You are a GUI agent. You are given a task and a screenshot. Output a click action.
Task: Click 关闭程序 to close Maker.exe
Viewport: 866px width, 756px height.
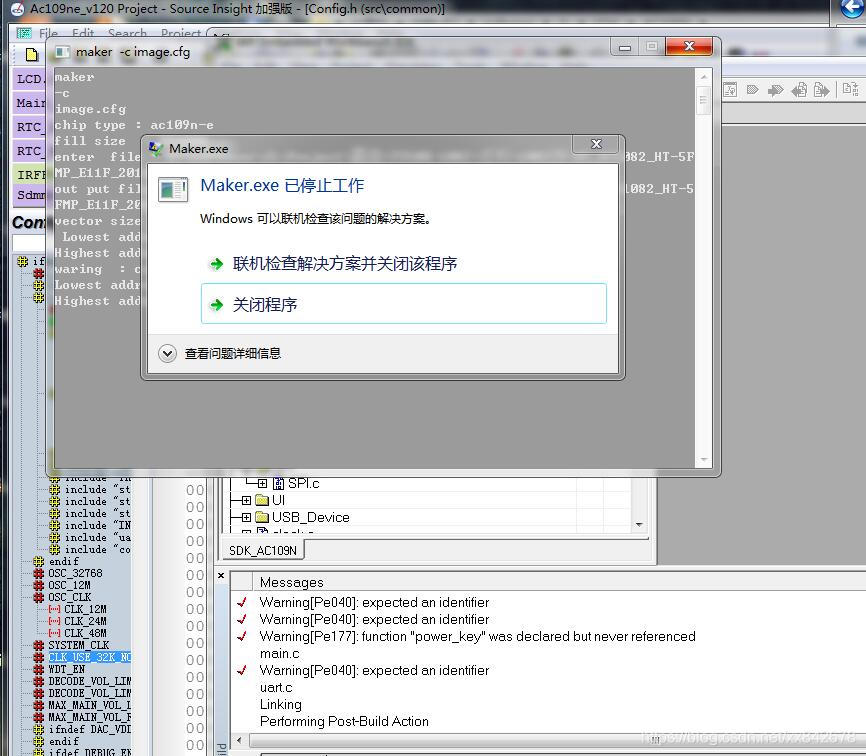click(403, 304)
